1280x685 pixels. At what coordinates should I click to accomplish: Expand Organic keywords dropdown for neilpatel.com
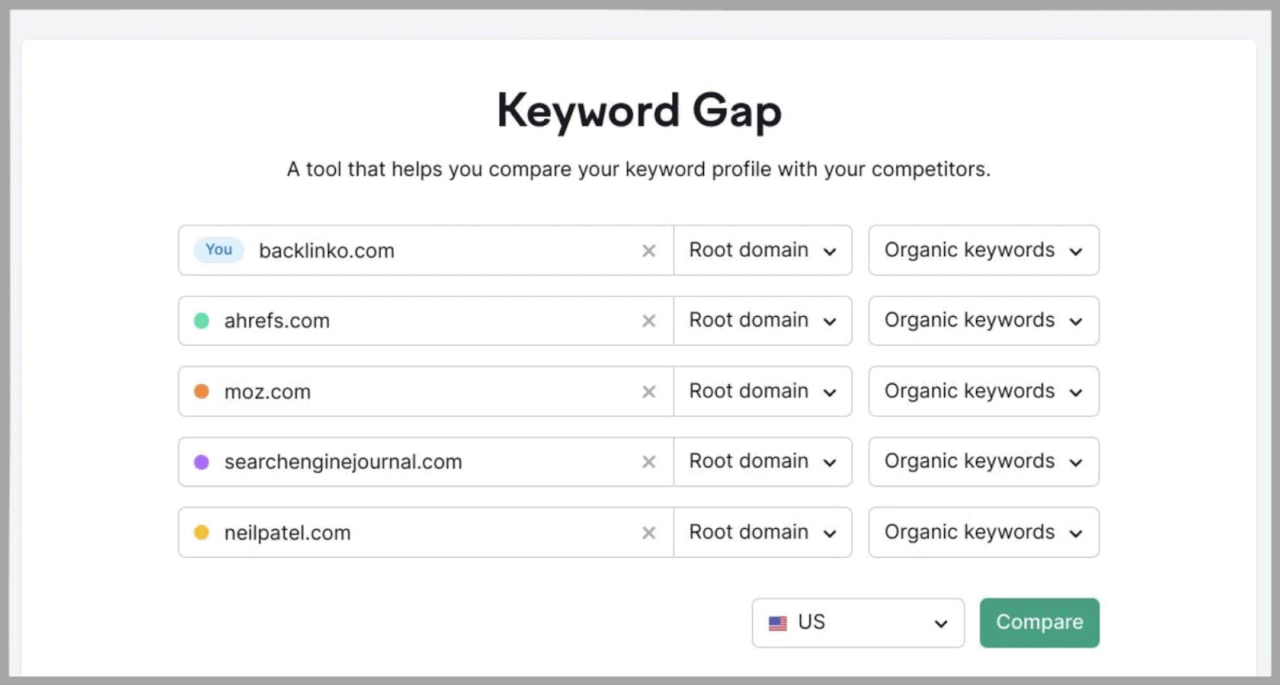pos(983,533)
